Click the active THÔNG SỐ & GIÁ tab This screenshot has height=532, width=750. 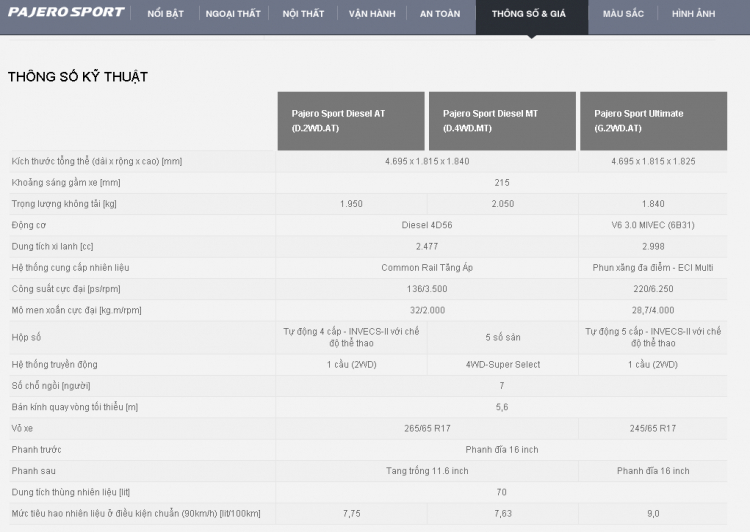(x=530, y=14)
